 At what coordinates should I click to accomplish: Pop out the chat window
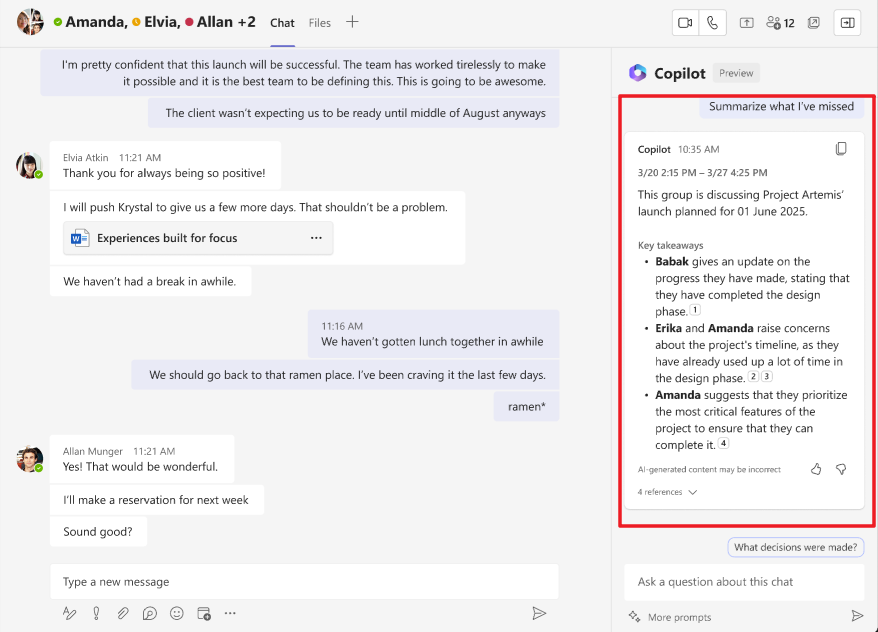(814, 23)
